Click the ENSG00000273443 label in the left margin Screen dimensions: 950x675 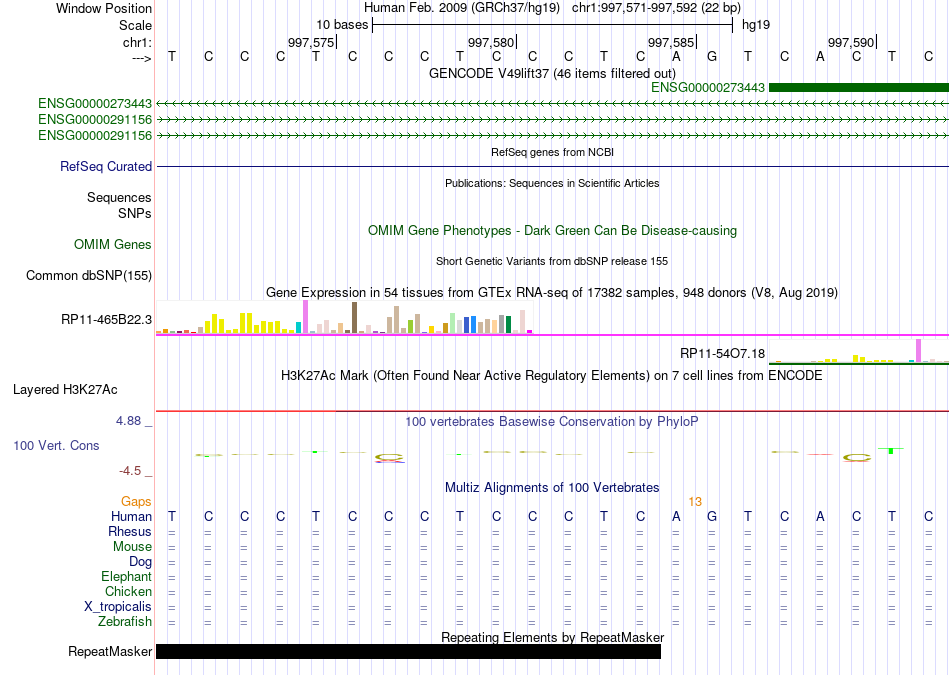pyautogui.click(x=95, y=104)
